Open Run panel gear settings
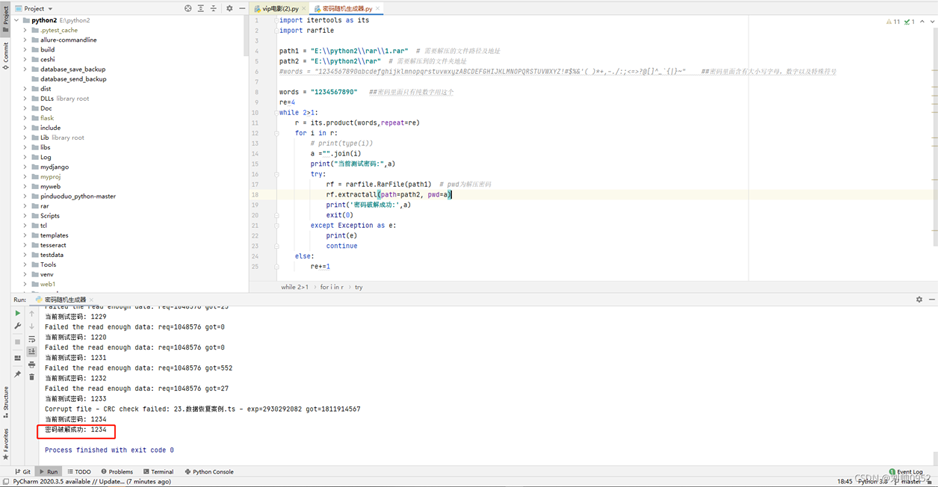Screen dimensions: 938x487 click(x=919, y=299)
